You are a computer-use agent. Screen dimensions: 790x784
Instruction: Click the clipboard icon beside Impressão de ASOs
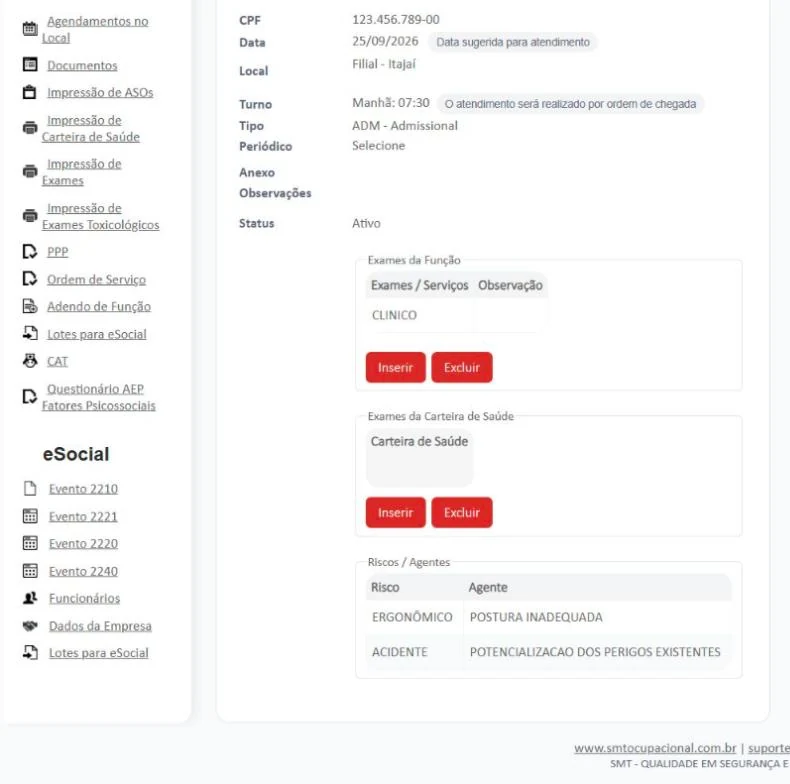[30, 92]
